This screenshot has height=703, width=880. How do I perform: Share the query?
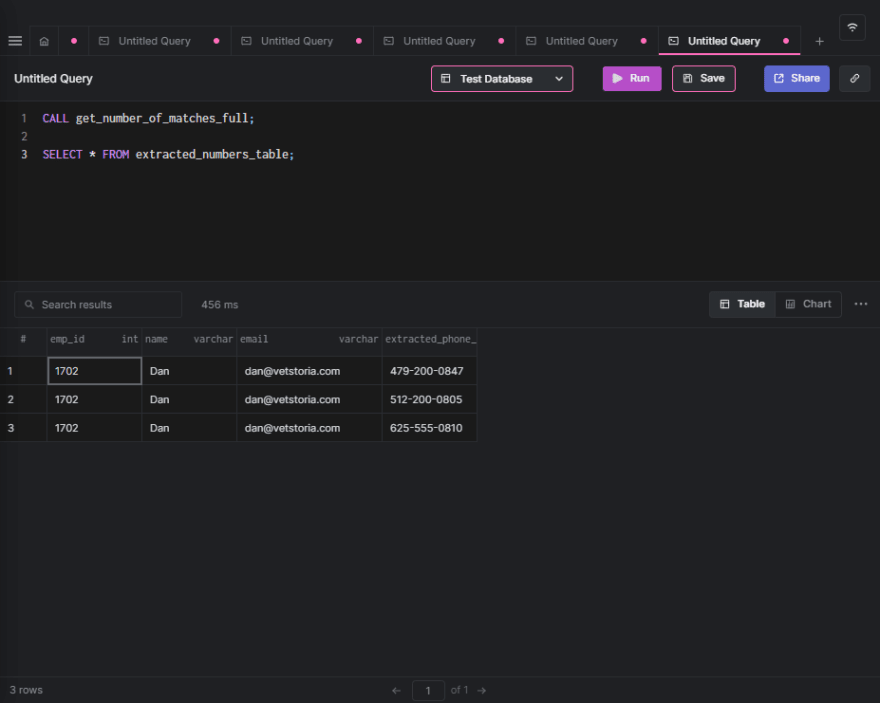[x=796, y=79]
